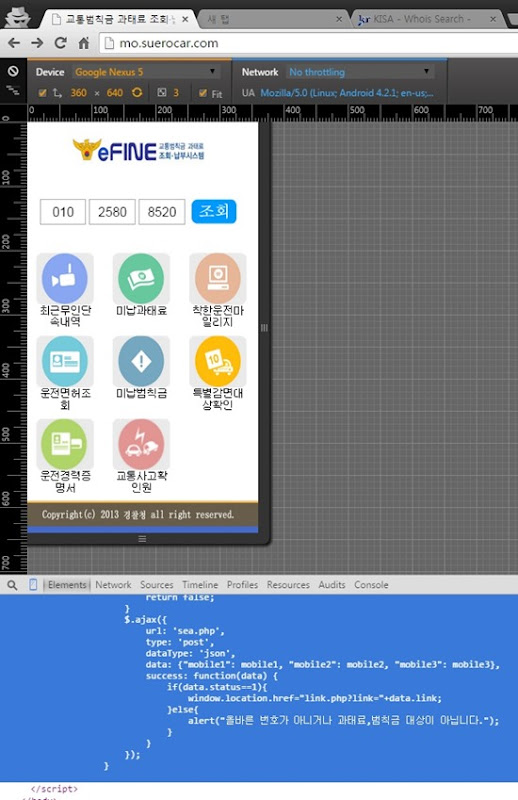Click the eFINE logo

pos(138,151)
